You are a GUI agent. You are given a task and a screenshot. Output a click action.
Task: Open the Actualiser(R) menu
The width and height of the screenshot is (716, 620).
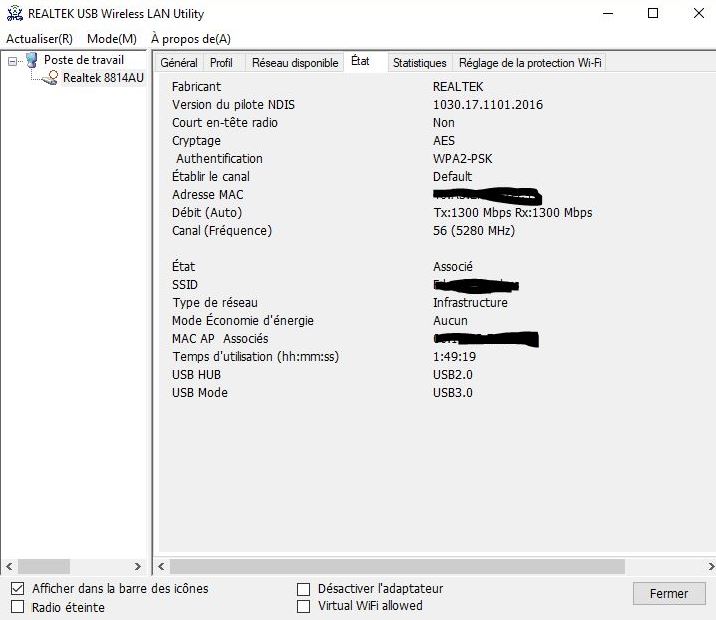point(39,39)
